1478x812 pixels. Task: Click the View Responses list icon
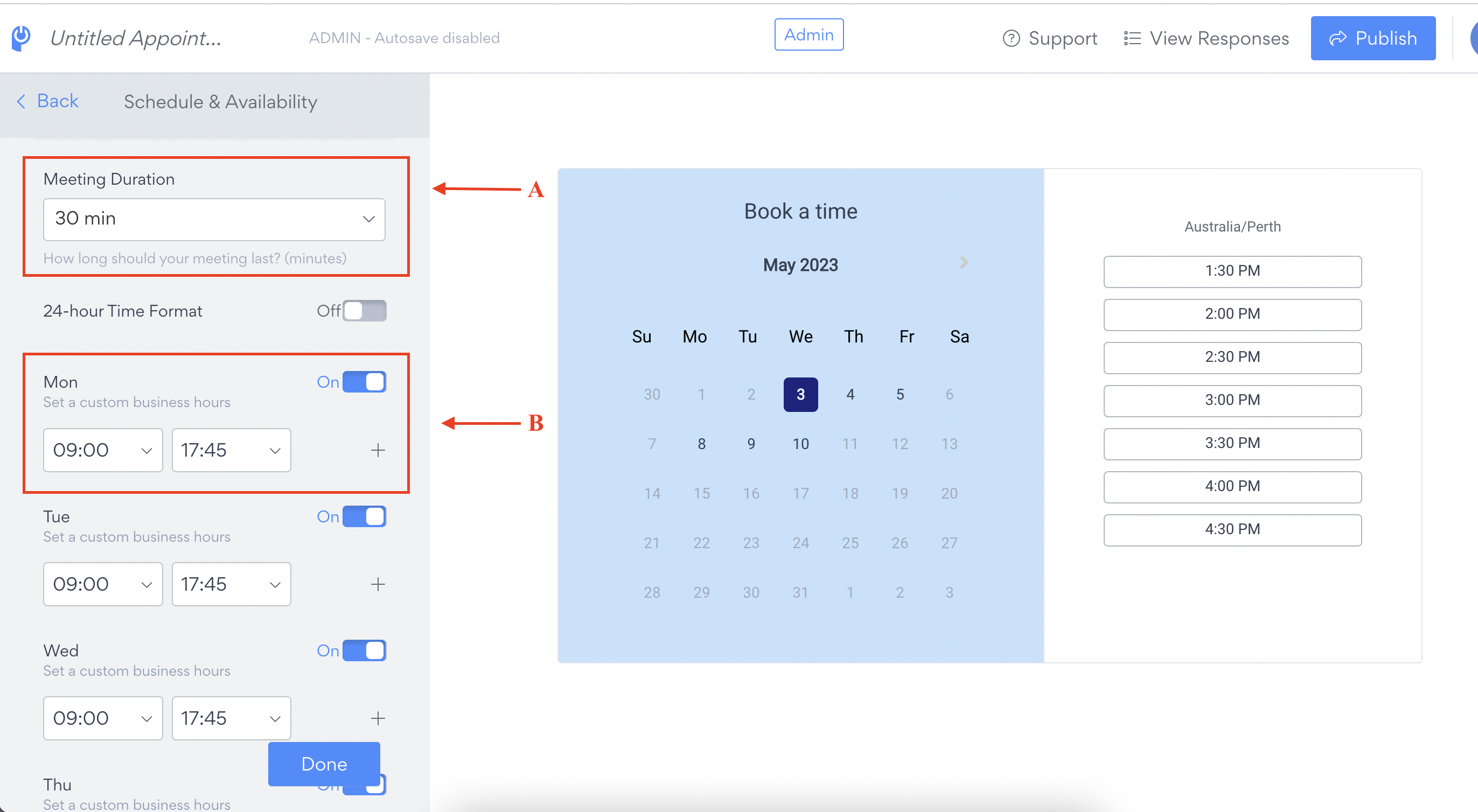[1132, 38]
